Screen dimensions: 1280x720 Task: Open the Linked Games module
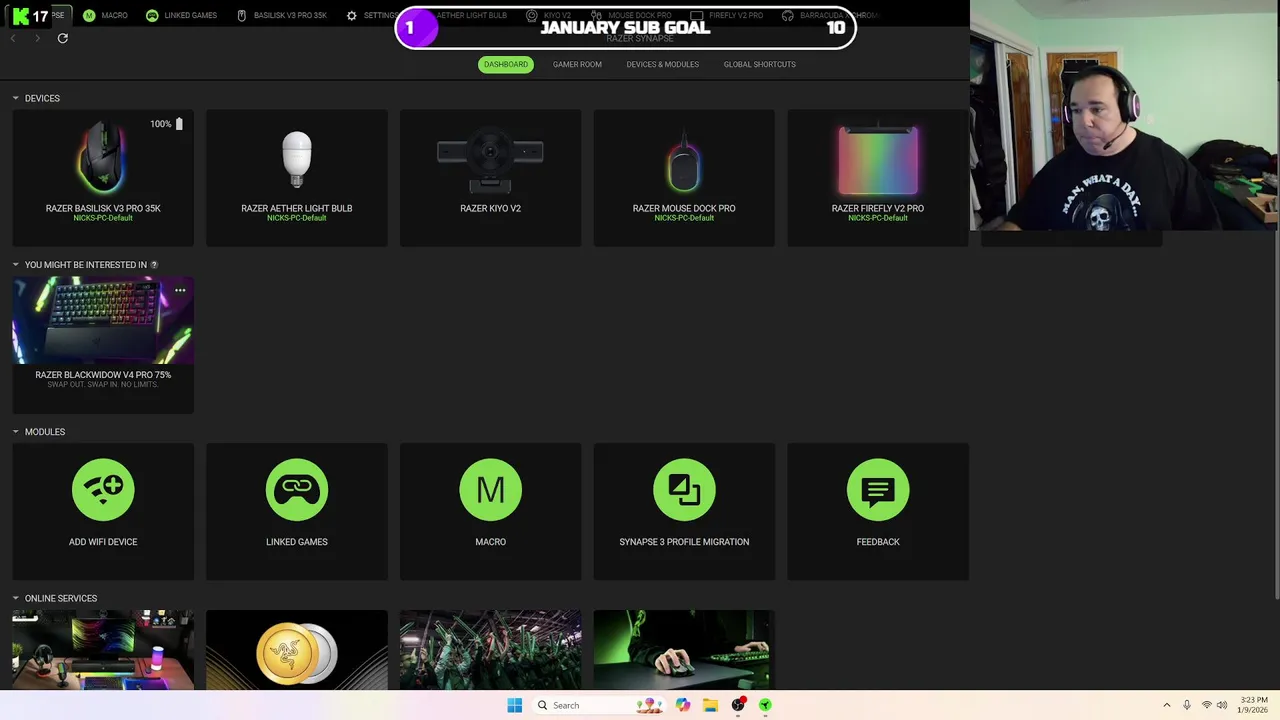(x=297, y=511)
